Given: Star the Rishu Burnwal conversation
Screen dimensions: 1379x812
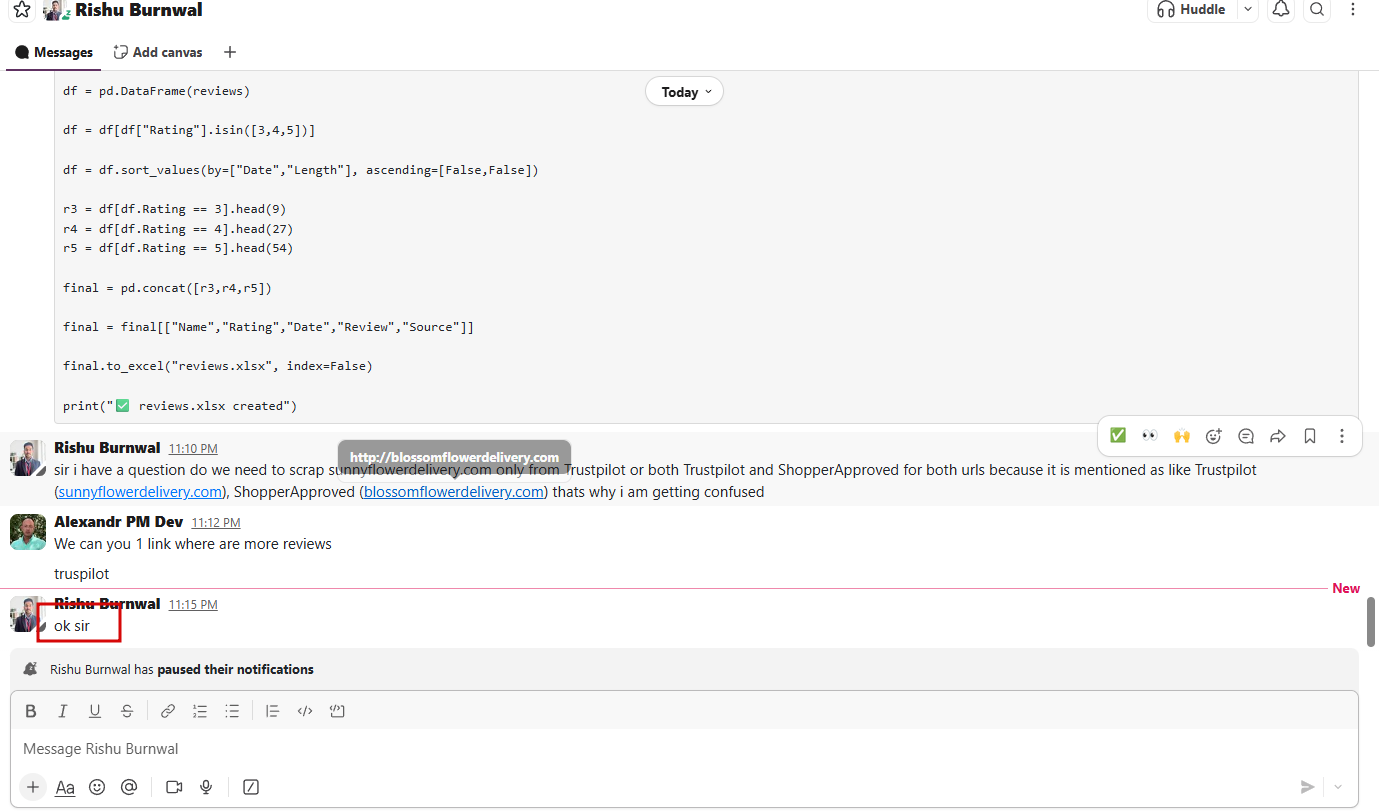Looking at the screenshot, I should (x=21, y=10).
